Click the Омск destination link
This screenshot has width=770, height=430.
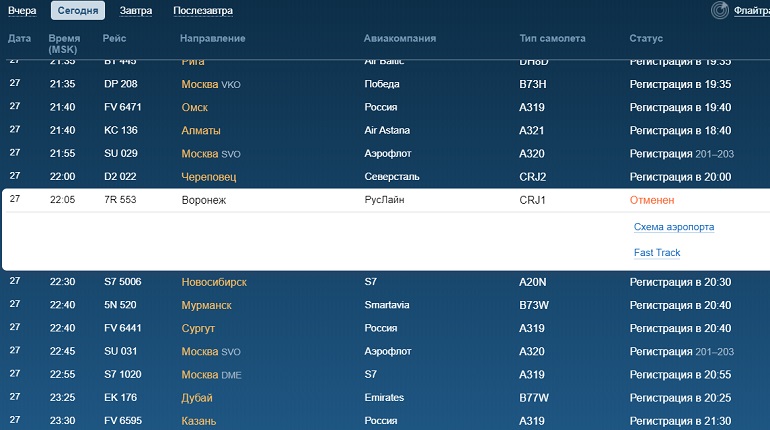[x=194, y=108]
